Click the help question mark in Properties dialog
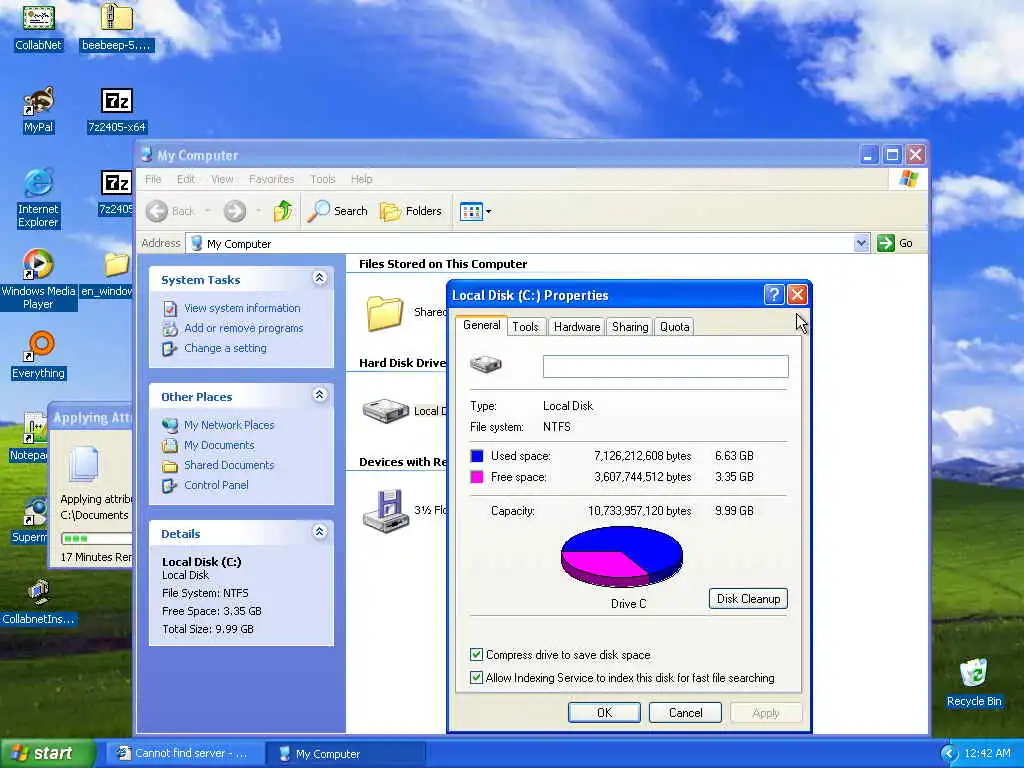The width and height of the screenshot is (1024, 768). coord(773,295)
